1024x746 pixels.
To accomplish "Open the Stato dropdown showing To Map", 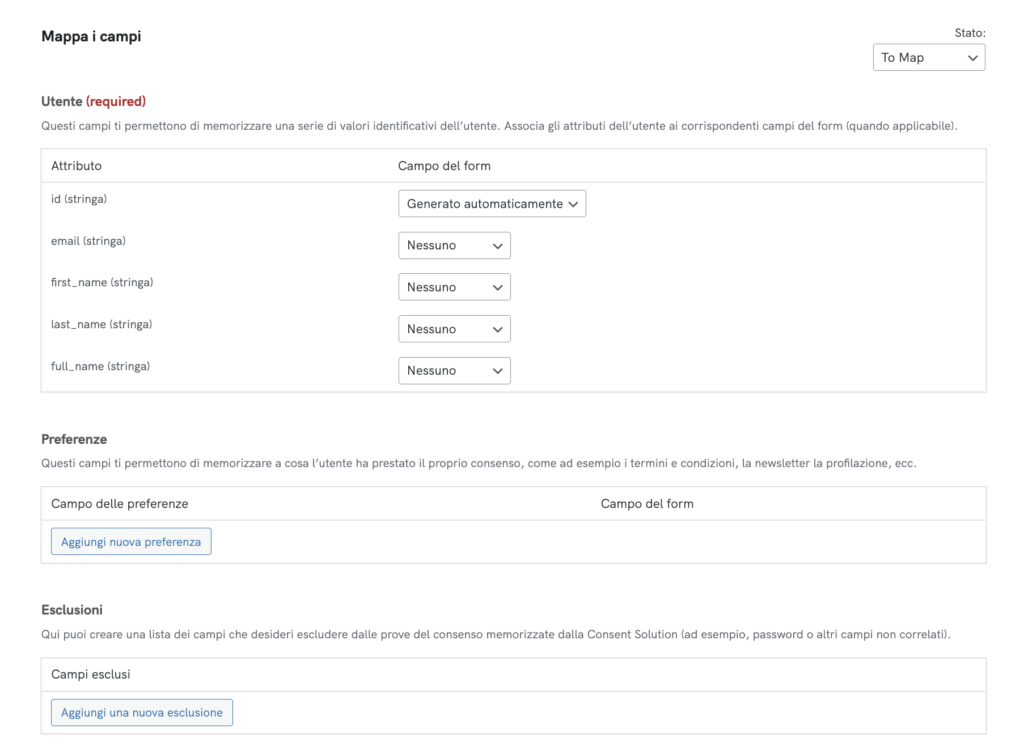I will coord(928,58).
